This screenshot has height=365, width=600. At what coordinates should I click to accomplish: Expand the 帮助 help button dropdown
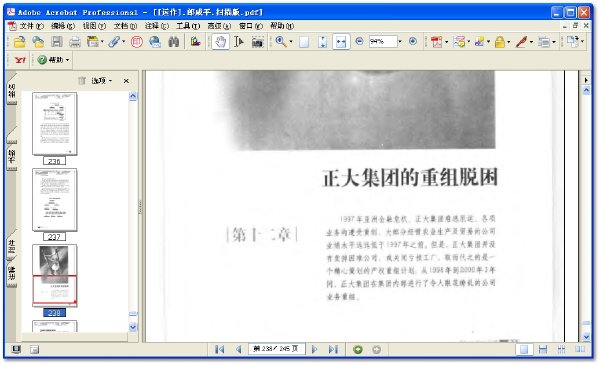tap(68, 60)
